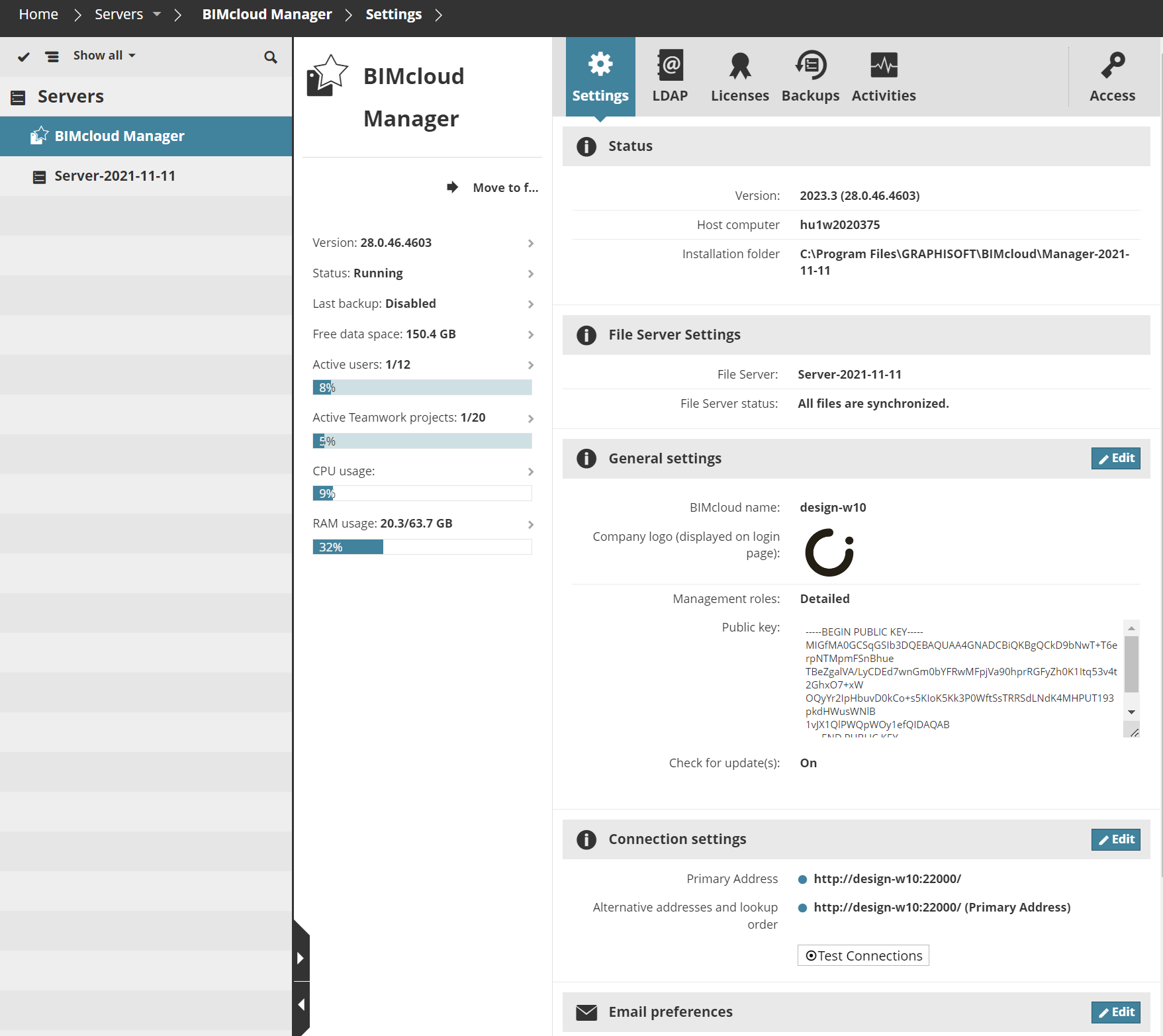The height and width of the screenshot is (1036, 1163).
Task: Open the Access key panel
Action: click(1113, 77)
